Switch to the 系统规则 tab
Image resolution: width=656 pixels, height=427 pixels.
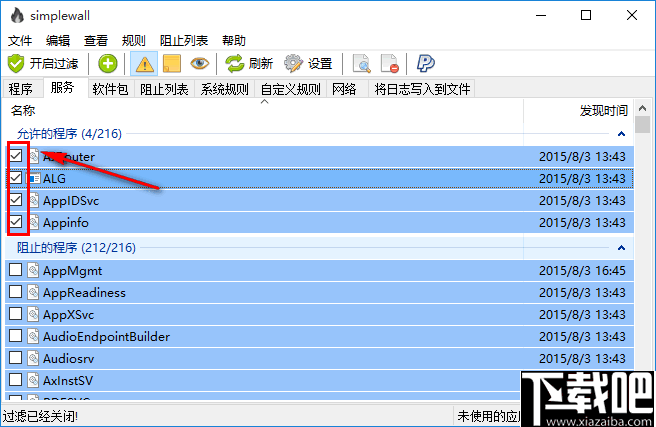[224, 89]
